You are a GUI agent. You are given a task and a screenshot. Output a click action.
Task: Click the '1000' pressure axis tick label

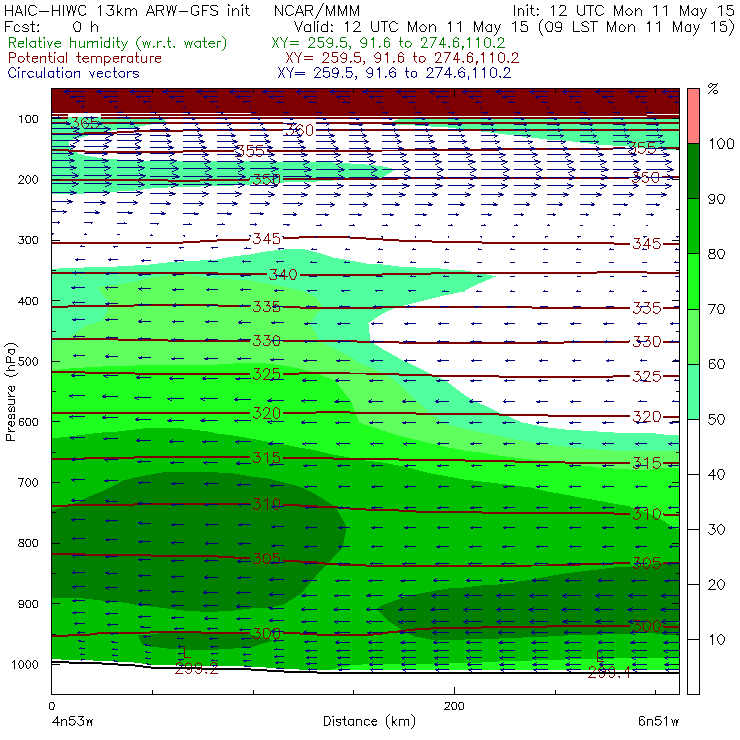[25, 664]
